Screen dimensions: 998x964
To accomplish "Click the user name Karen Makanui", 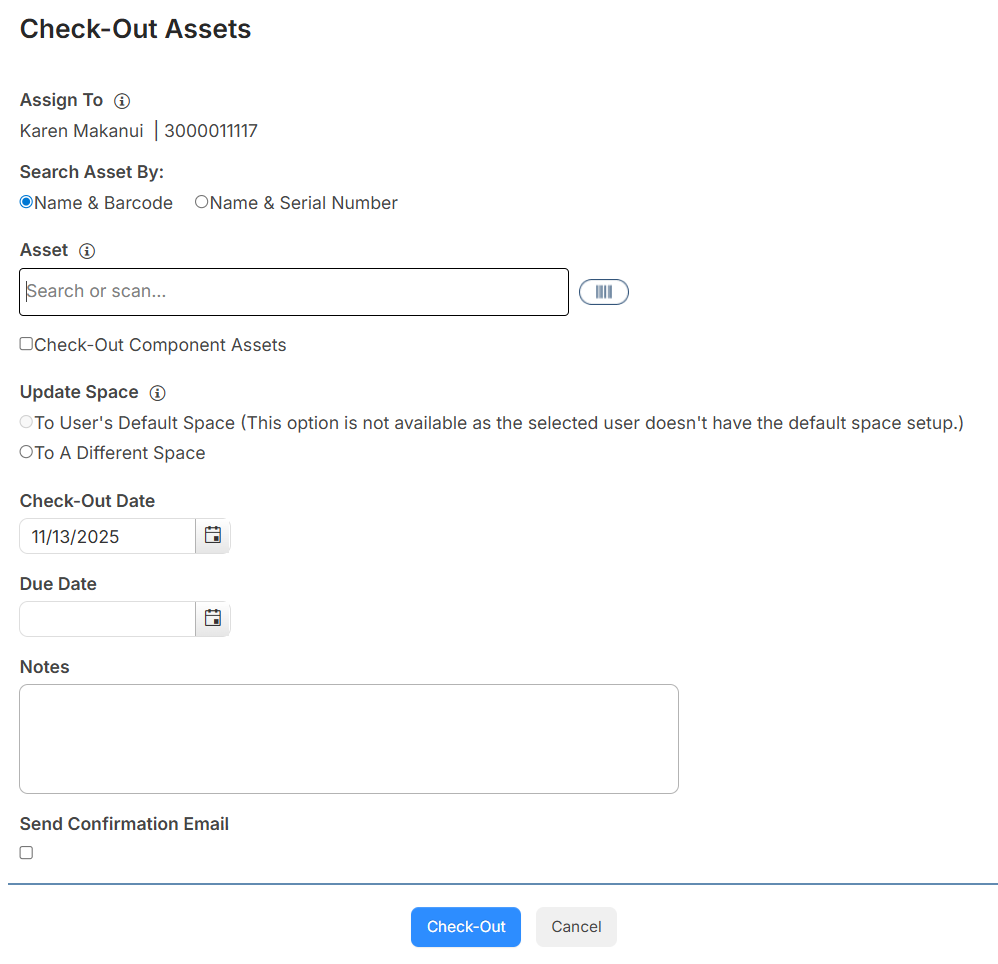I will pos(81,131).
